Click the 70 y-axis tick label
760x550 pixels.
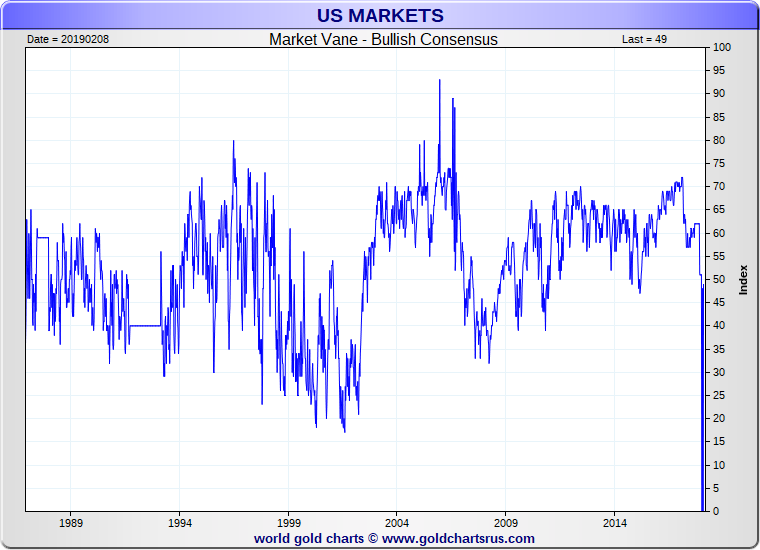[719, 186]
